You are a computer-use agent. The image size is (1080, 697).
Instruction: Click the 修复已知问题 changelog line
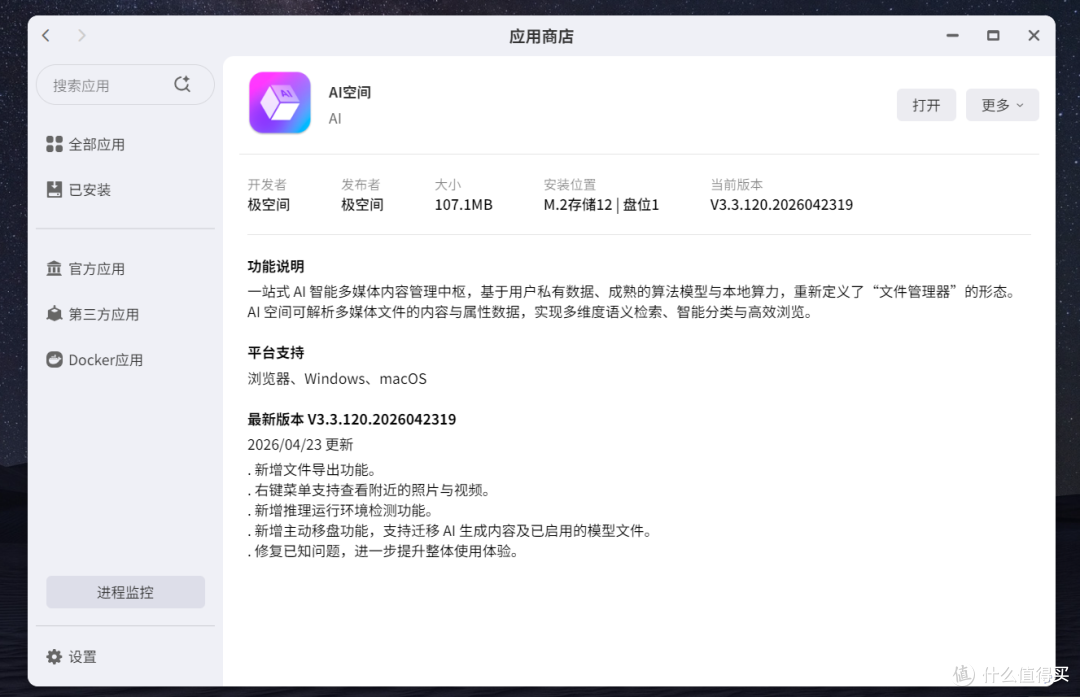coord(383,551)
